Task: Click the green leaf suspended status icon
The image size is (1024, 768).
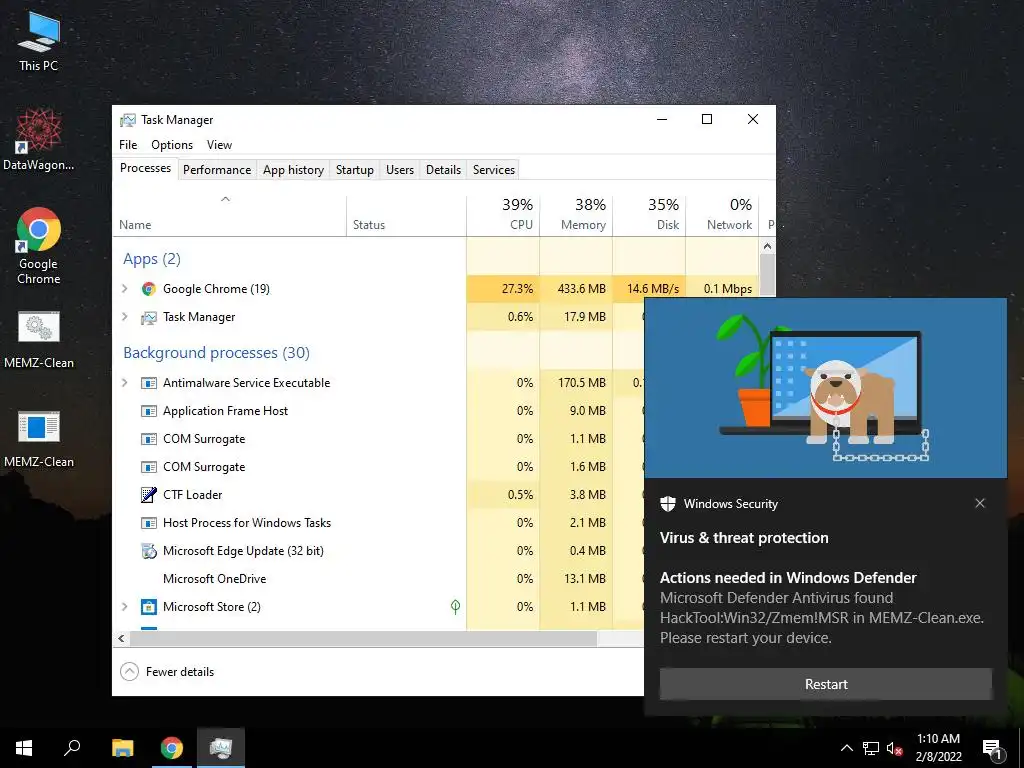Action: (x=455, y=607)
